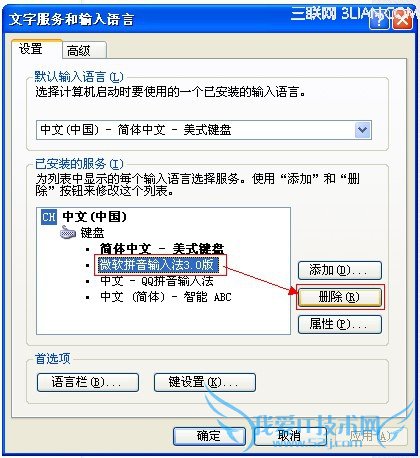
Task: Select 简体中文 - 美式键盘 list entry
Action: (x=162, y=249)
